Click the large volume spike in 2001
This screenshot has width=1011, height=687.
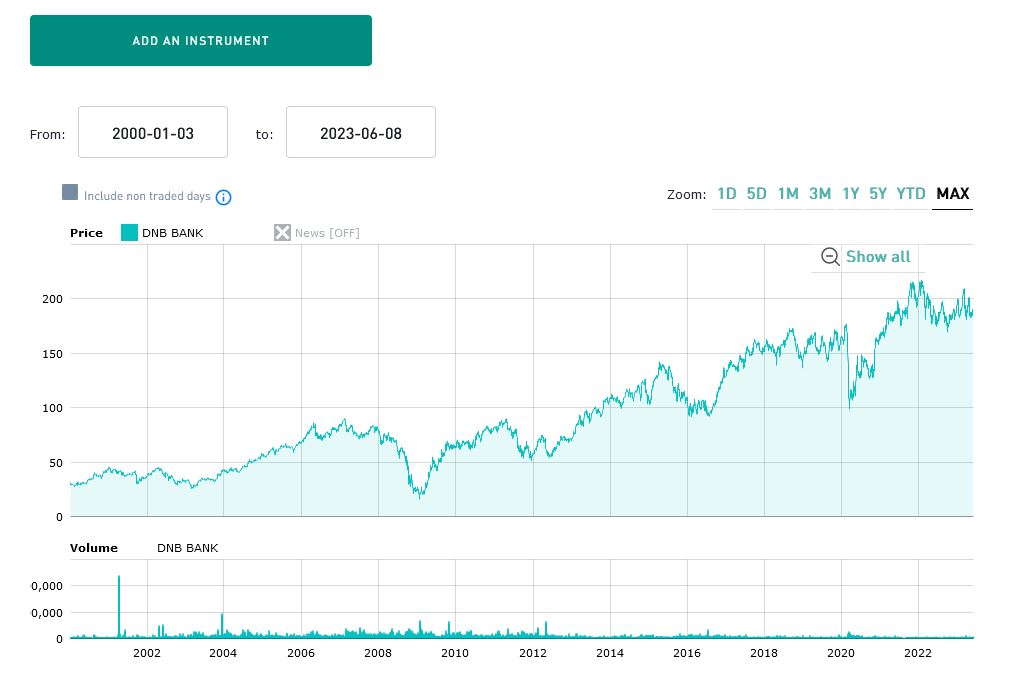tap(119, 605)
